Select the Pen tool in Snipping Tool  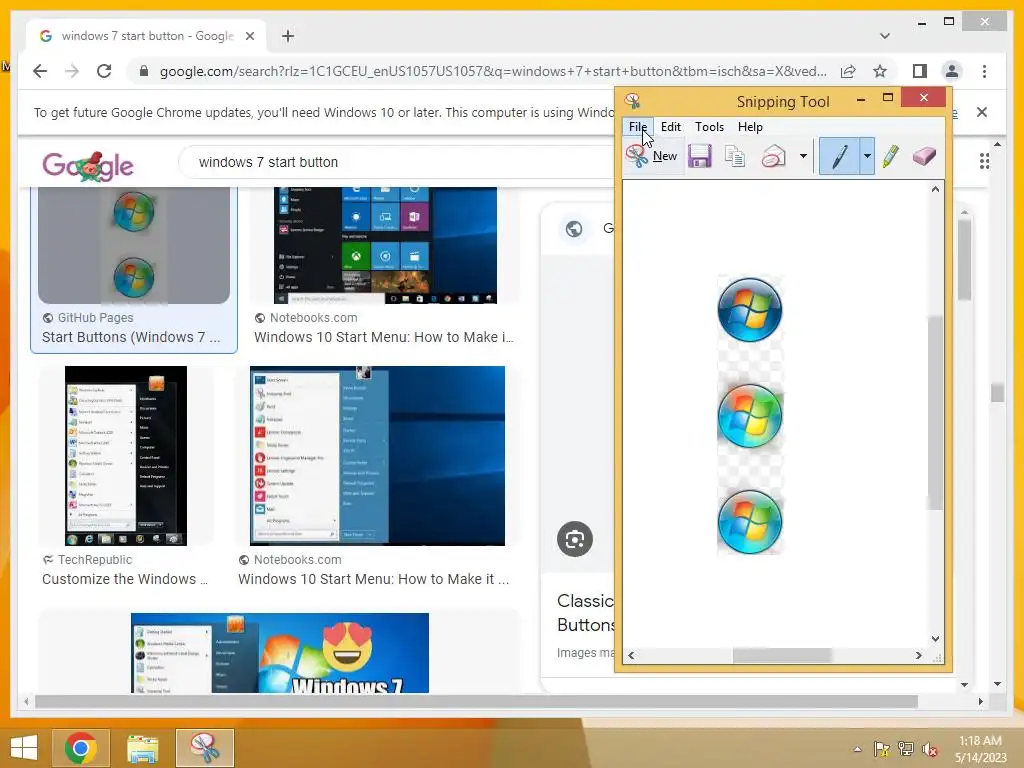[840, 156]
